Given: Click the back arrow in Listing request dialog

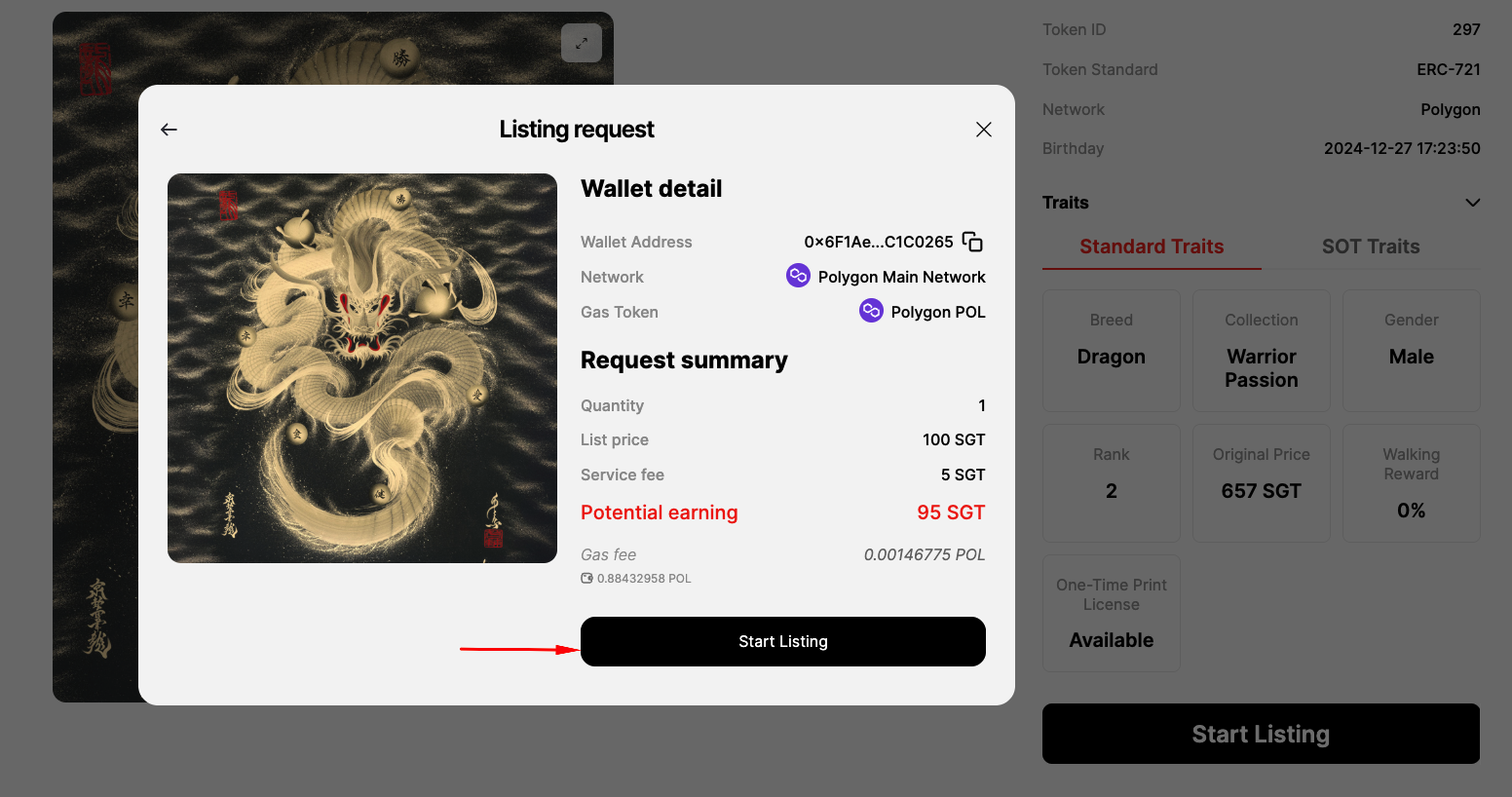Looking at the screenshot, I should (x=169, y=130).
